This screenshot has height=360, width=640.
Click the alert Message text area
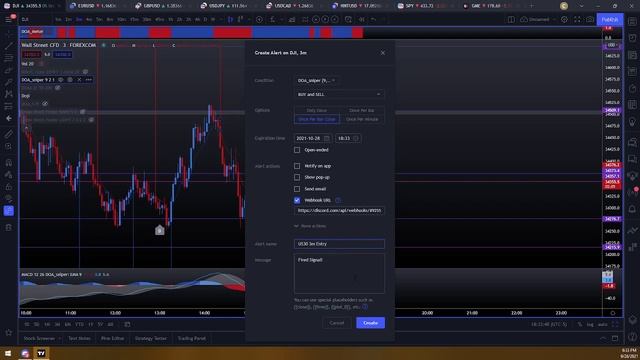pos(339,273)
